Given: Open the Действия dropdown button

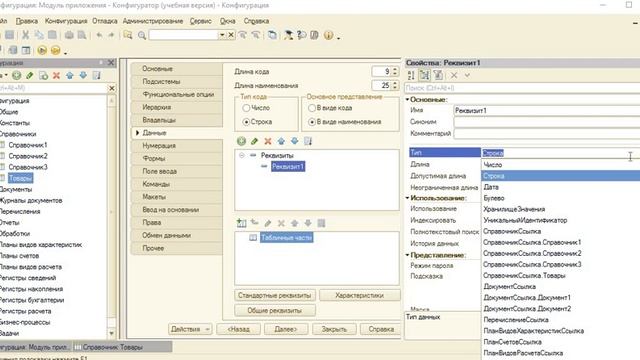Looking at the screenshot, I should [190, 329].
